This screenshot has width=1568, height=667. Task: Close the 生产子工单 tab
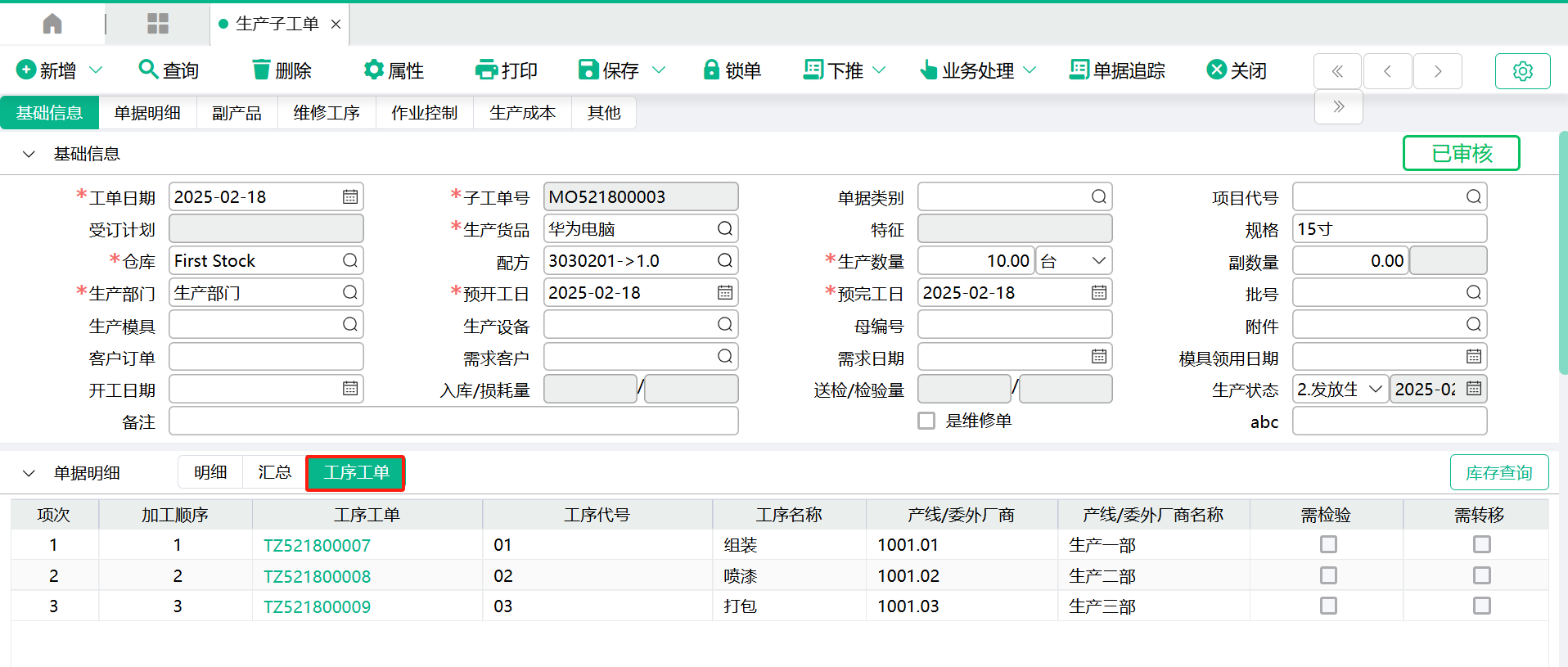point(336,25)
